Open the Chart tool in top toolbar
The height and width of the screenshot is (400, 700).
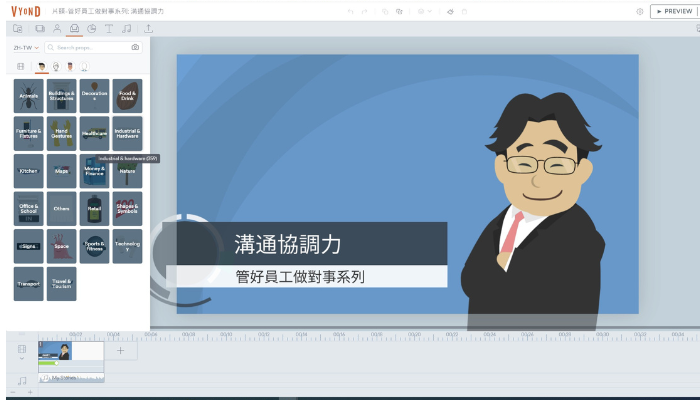pyautogui.click(x=92, y=29)
